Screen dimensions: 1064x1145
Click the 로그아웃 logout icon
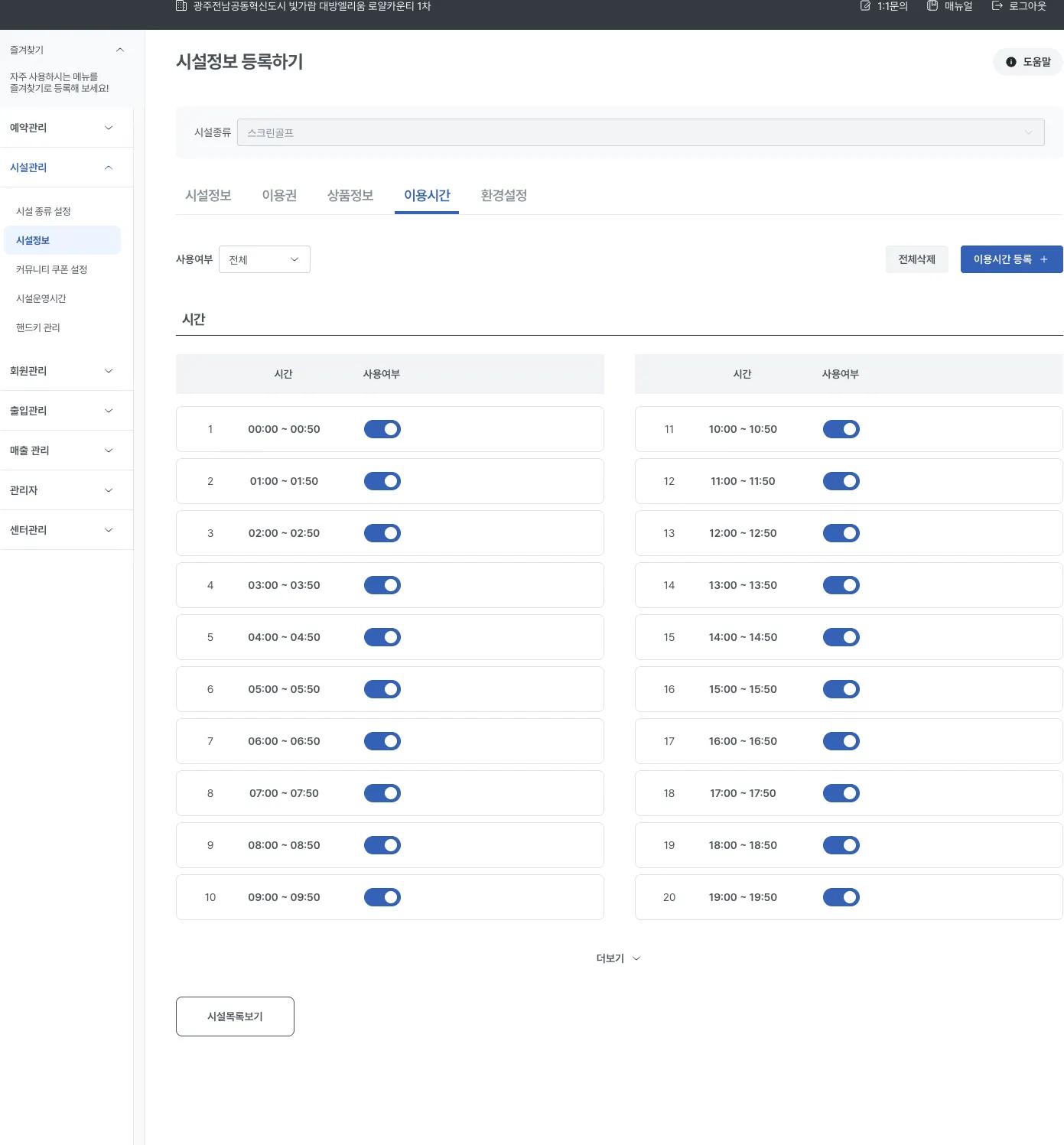(x=997, y=6)
